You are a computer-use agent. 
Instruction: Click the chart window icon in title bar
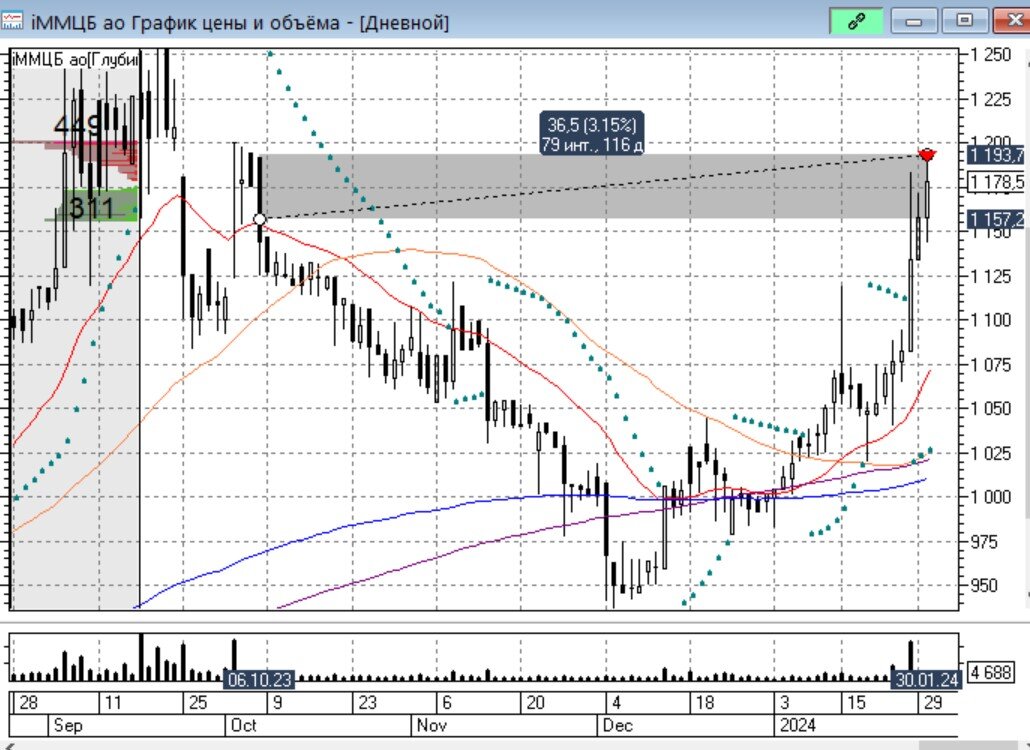click(x=11, y=22)
